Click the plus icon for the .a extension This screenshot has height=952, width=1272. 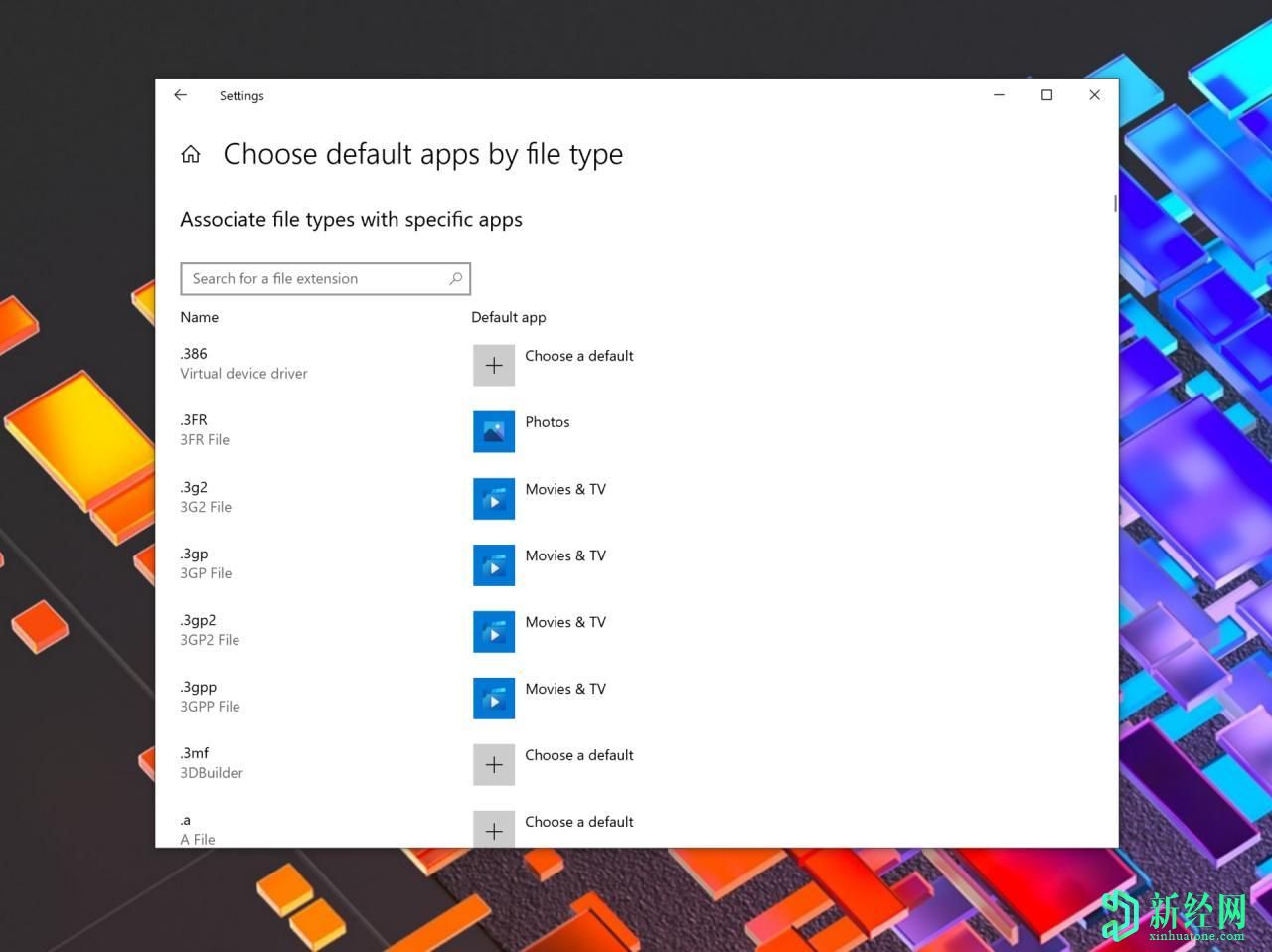click(x=494, y=831)
